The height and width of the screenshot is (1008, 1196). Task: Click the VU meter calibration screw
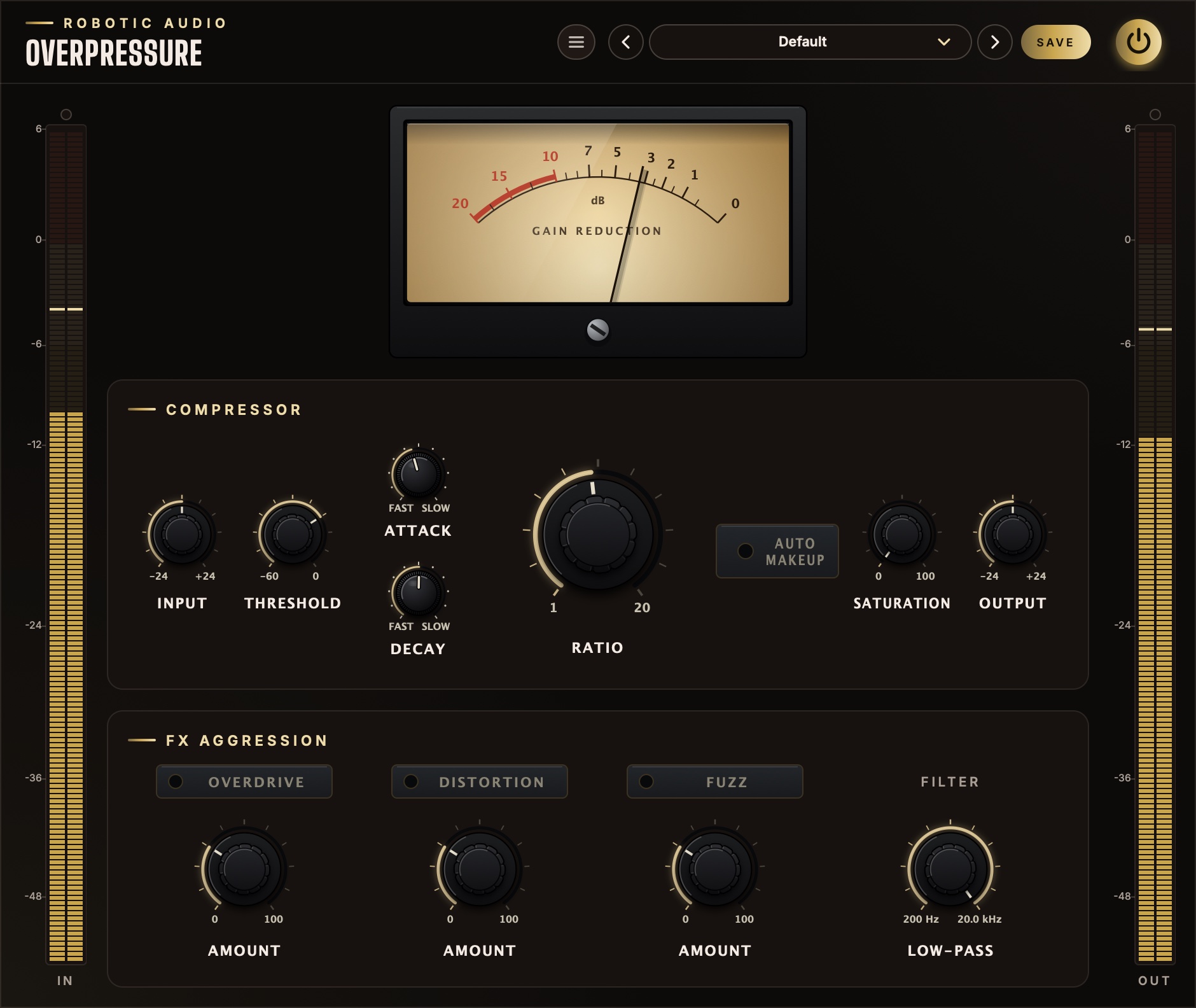pyautogui.click(x=597, y=330)
